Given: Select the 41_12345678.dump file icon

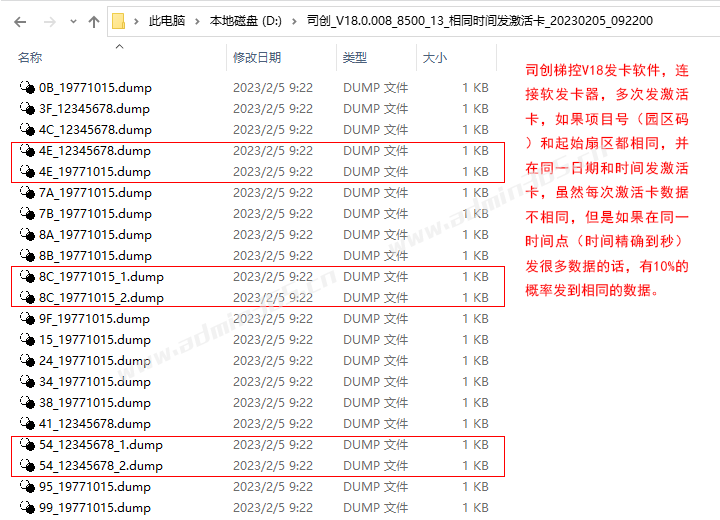Looking at the screenshot, I should tap(28, 424).
